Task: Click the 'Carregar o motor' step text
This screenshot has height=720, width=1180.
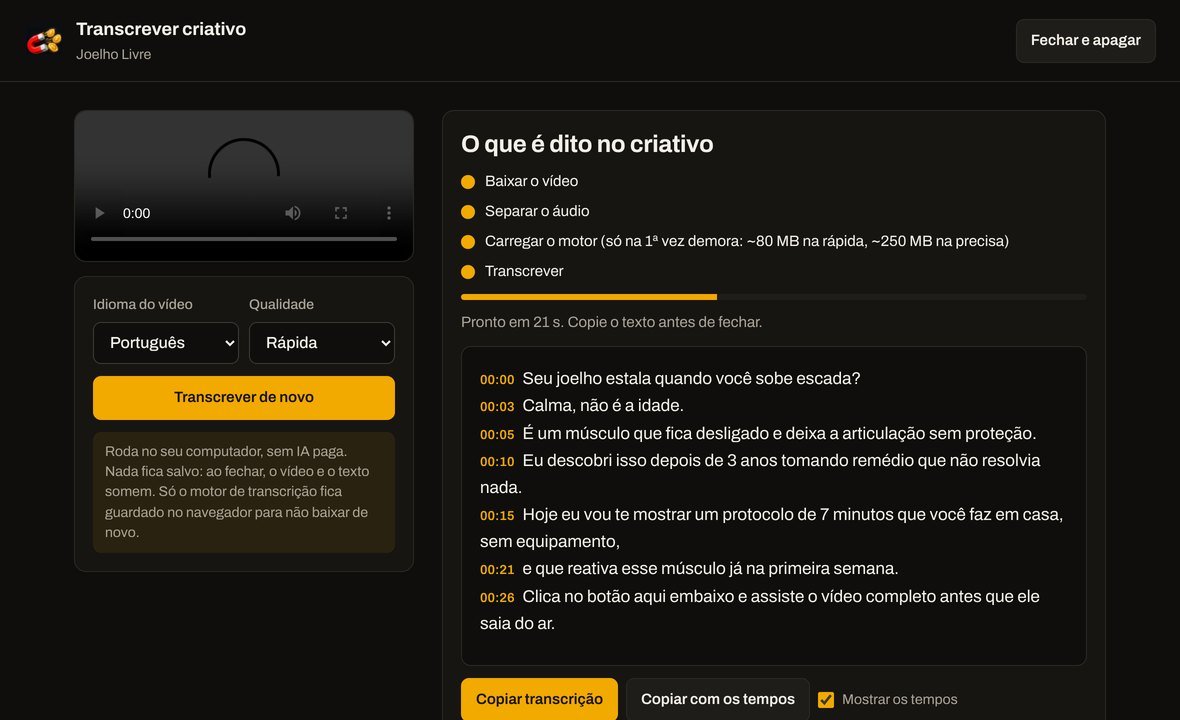Action: tap(747, 242)
